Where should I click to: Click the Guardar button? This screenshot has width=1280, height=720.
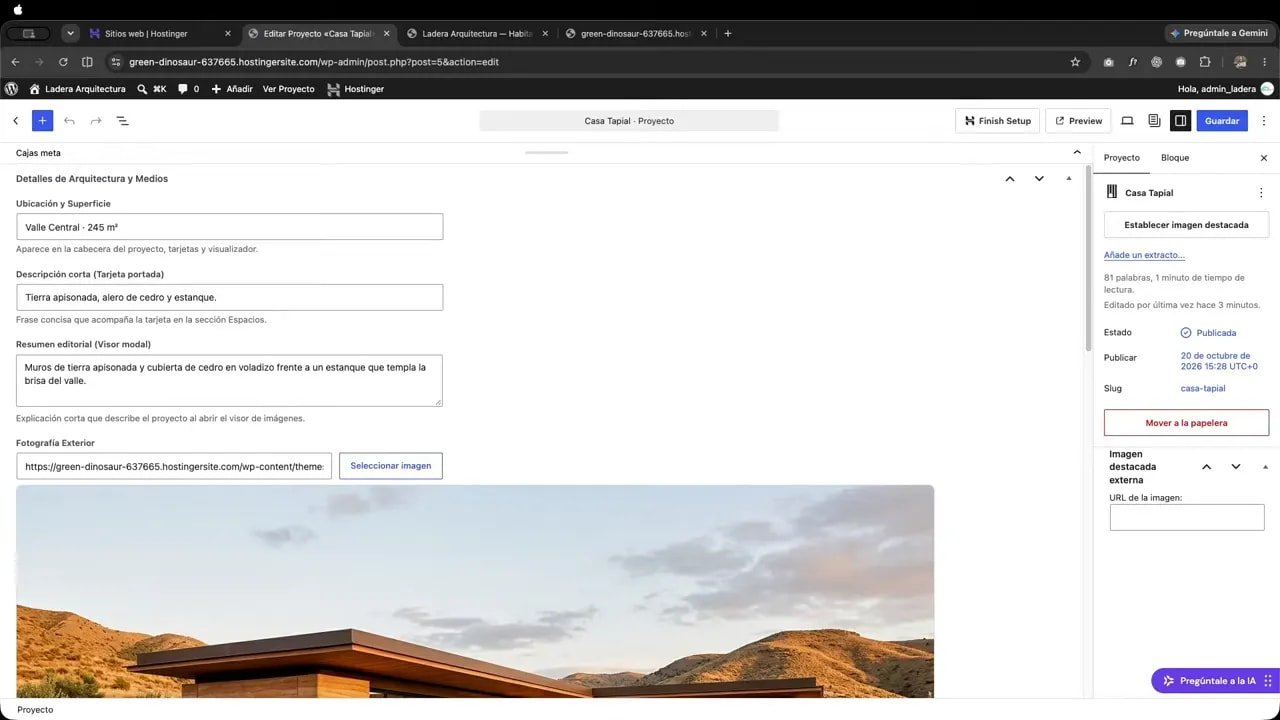coord(1222,121)
